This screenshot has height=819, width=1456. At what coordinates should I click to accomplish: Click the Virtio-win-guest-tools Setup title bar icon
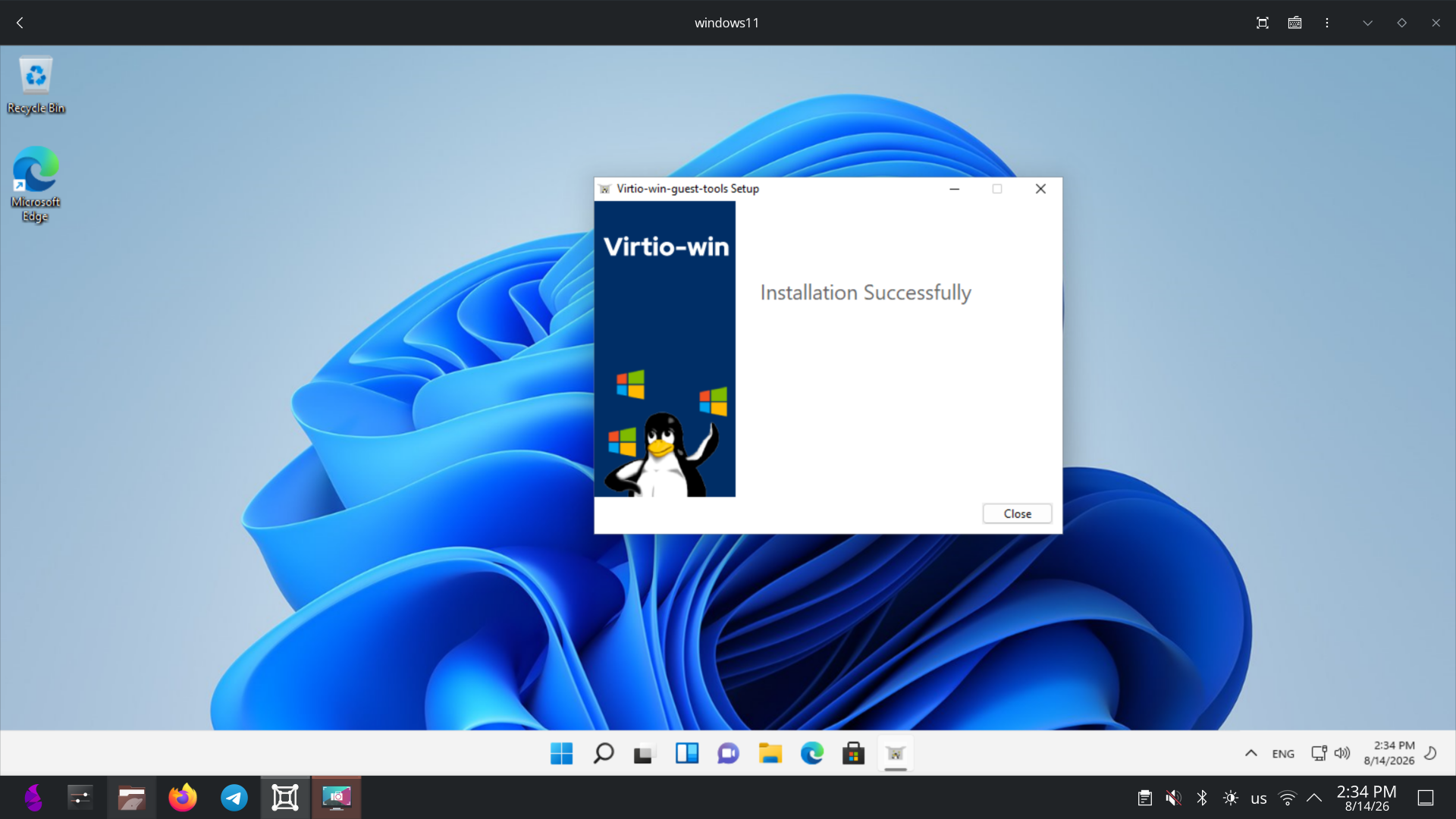[x=604, y=189]
